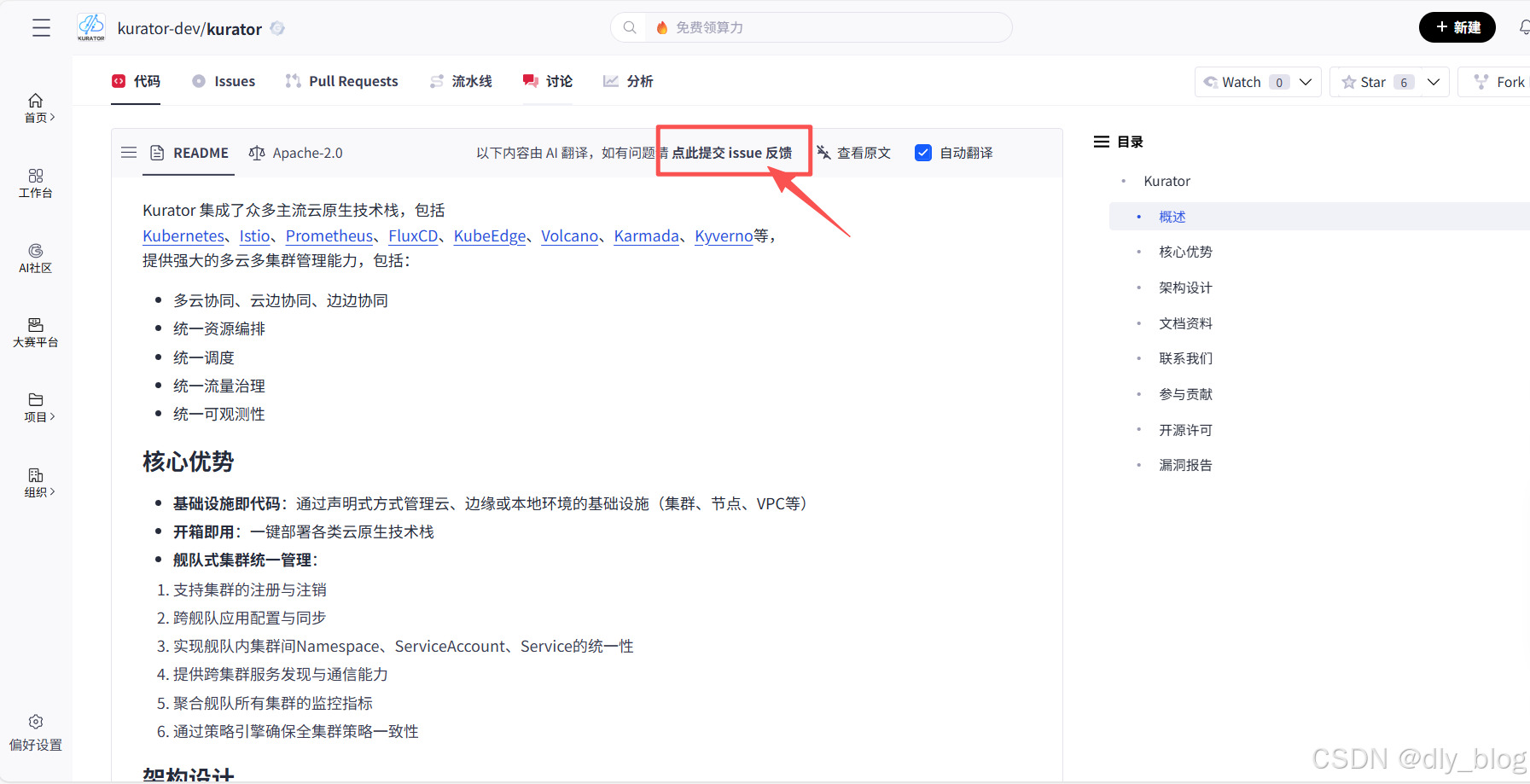This screenshot has width=1530, height=784.
Task: Open the Pull Requests tab
Action: 341,81
